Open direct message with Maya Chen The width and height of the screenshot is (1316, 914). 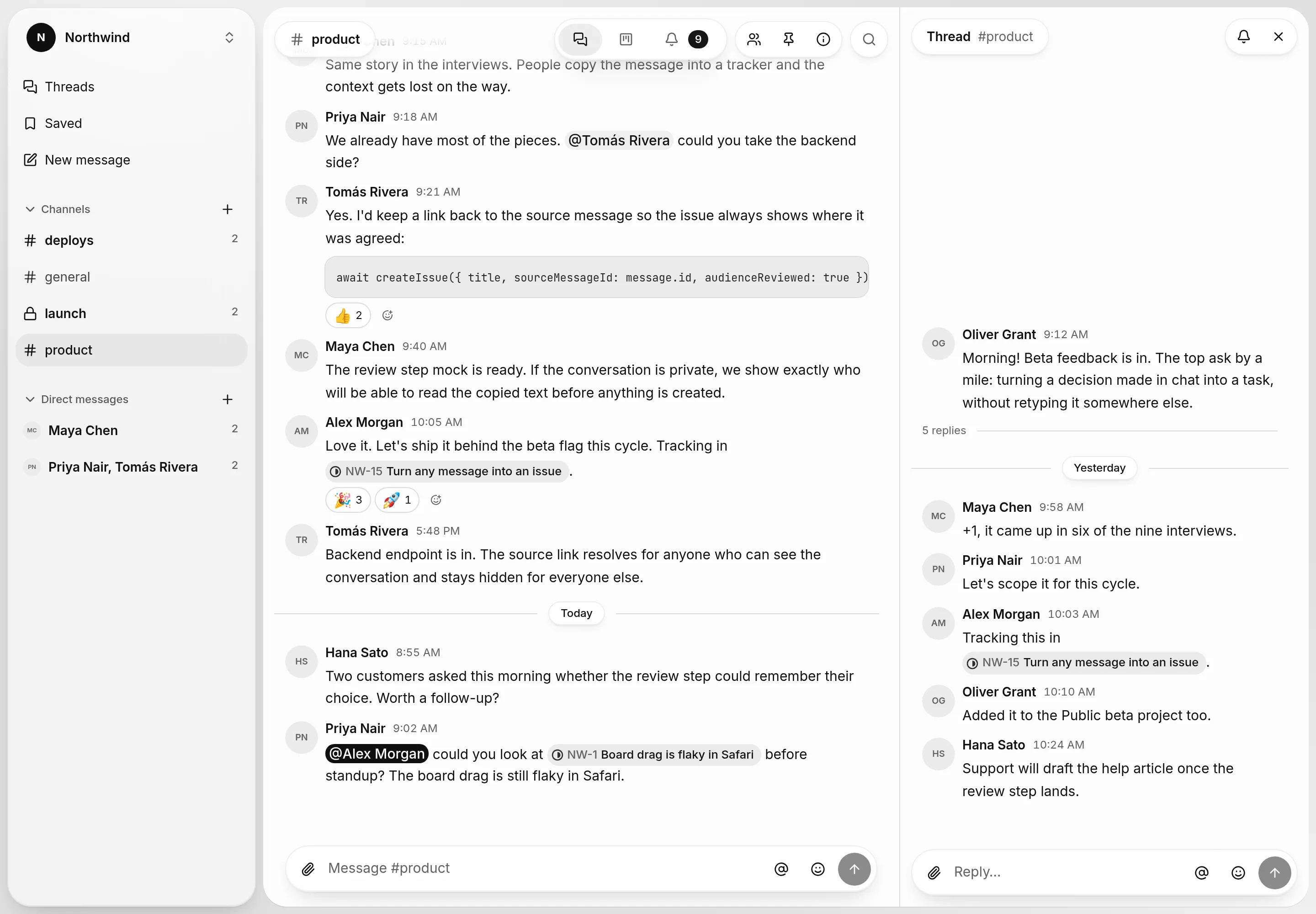(131, 430)
